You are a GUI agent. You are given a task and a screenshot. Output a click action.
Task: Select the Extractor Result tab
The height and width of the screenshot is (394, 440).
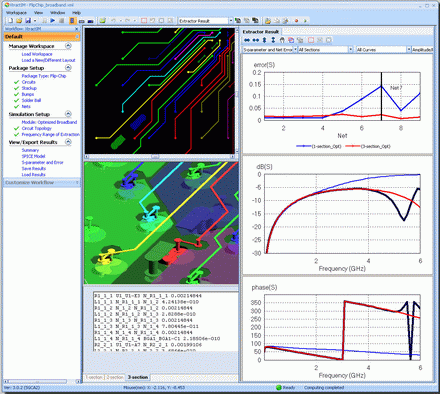tap(261, 32)
